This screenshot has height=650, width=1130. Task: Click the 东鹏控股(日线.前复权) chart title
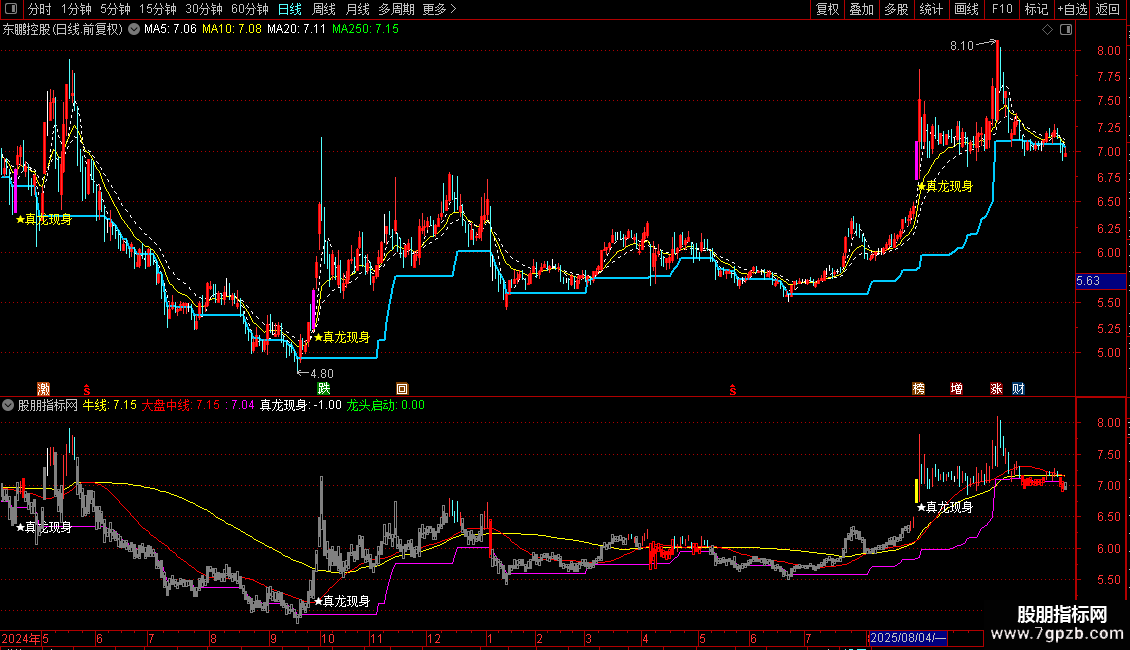(63, 30)
